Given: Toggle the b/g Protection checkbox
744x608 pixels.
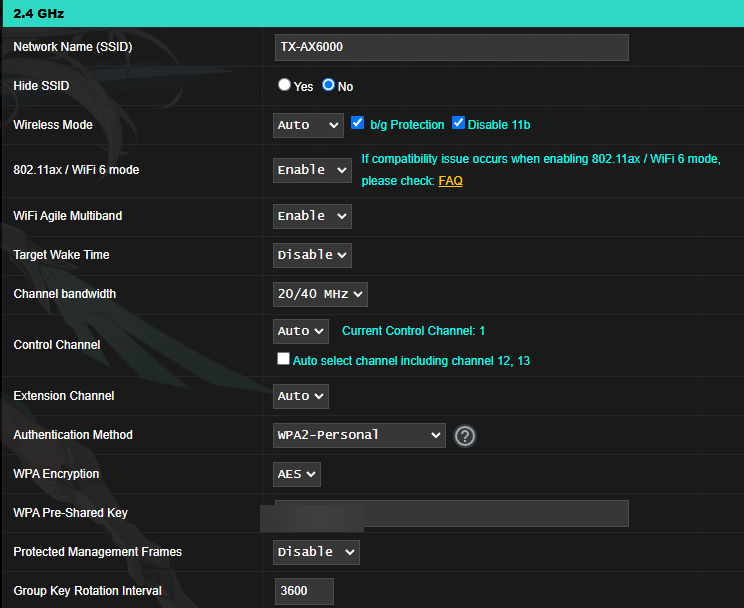Looking at the screenshot, I should coord(359,124).
